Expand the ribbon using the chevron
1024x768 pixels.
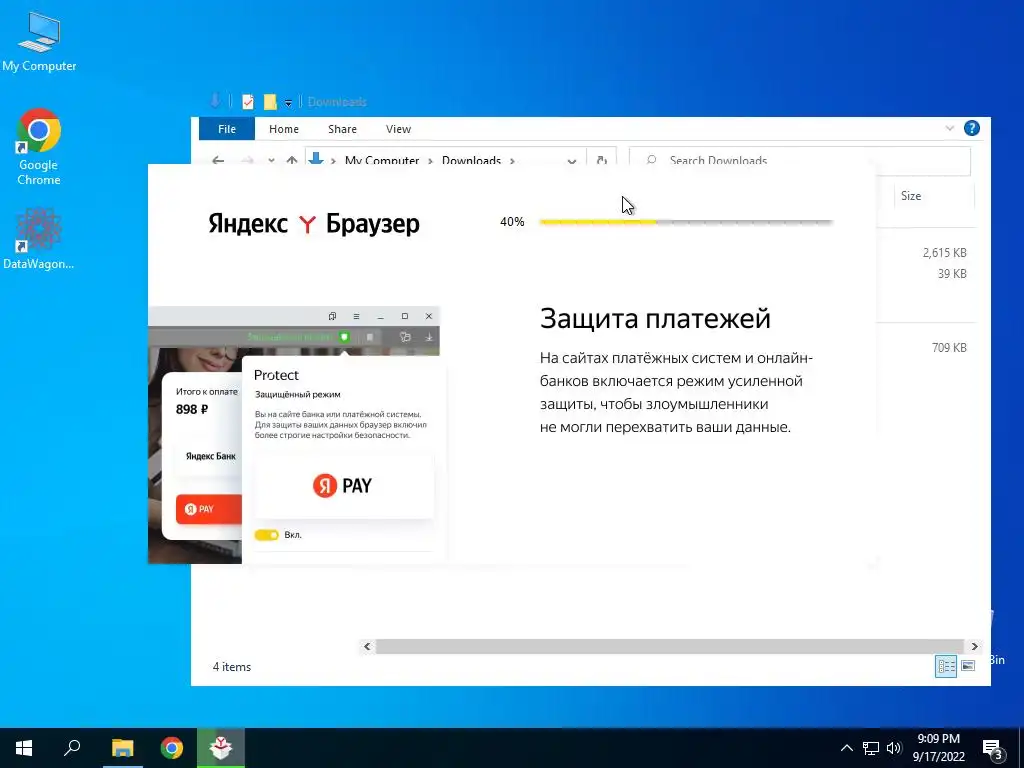point(950,128)
